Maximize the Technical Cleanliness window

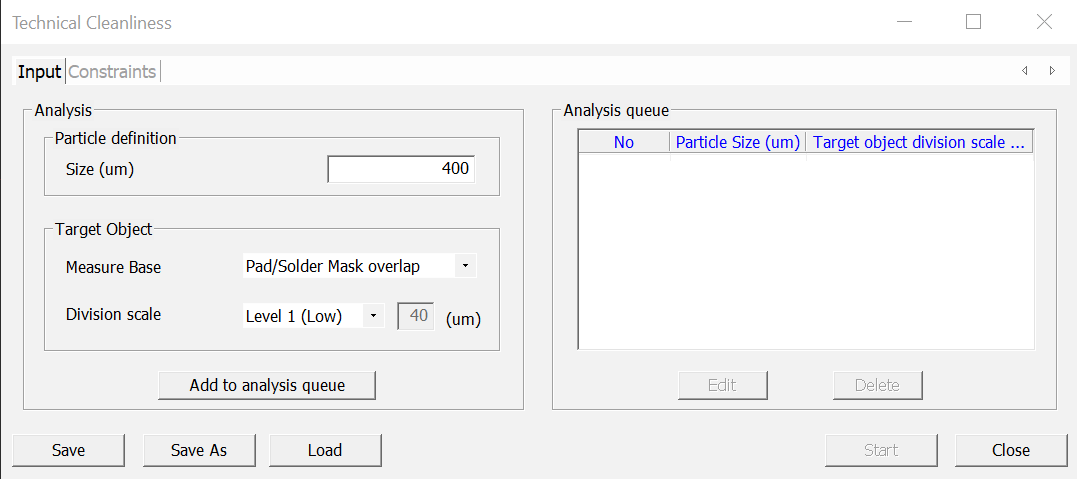[x=973, y=22]
